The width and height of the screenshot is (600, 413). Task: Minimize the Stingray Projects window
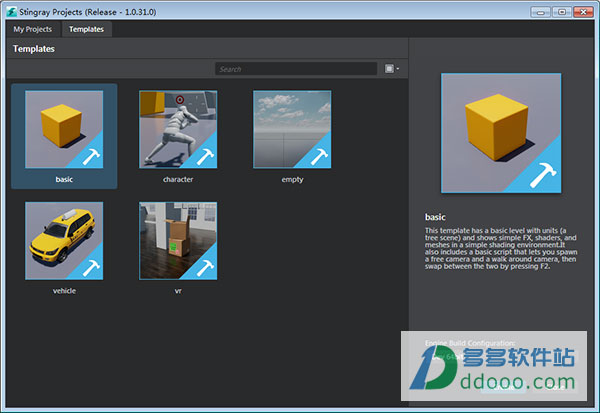(x=540, y=12)
